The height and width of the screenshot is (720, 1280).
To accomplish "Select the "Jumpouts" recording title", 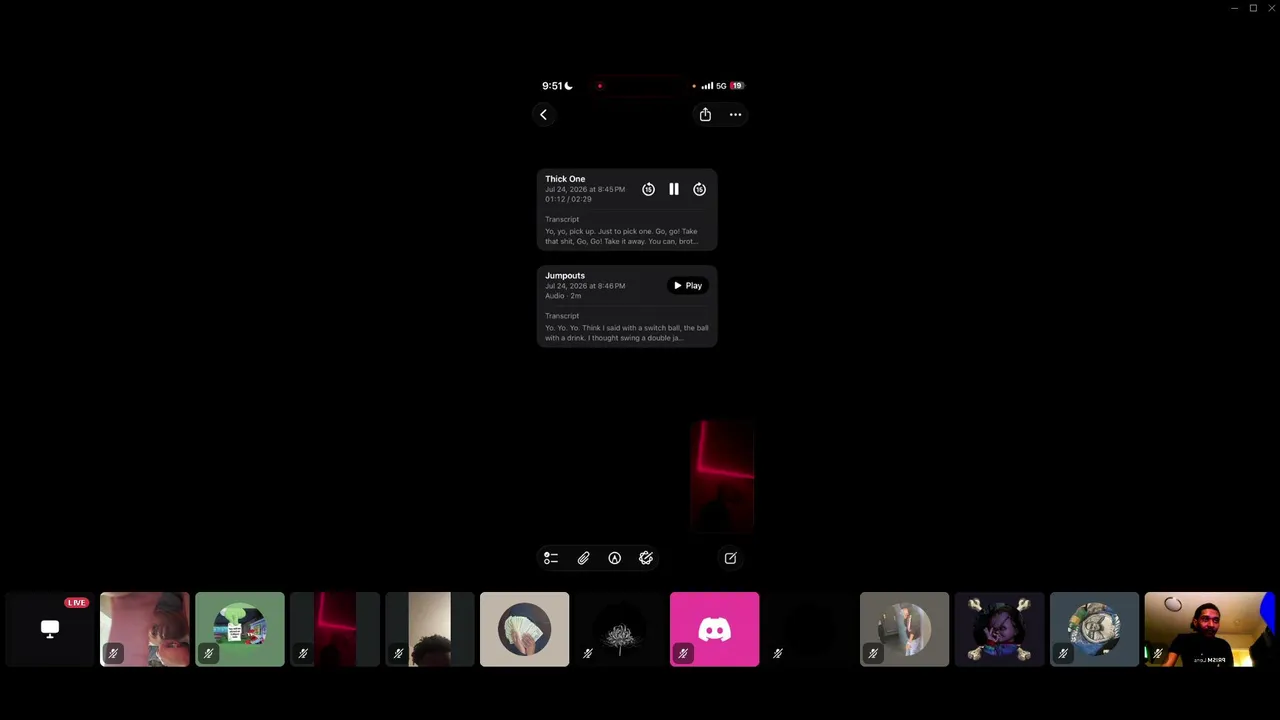I will (x=565, y=276).
